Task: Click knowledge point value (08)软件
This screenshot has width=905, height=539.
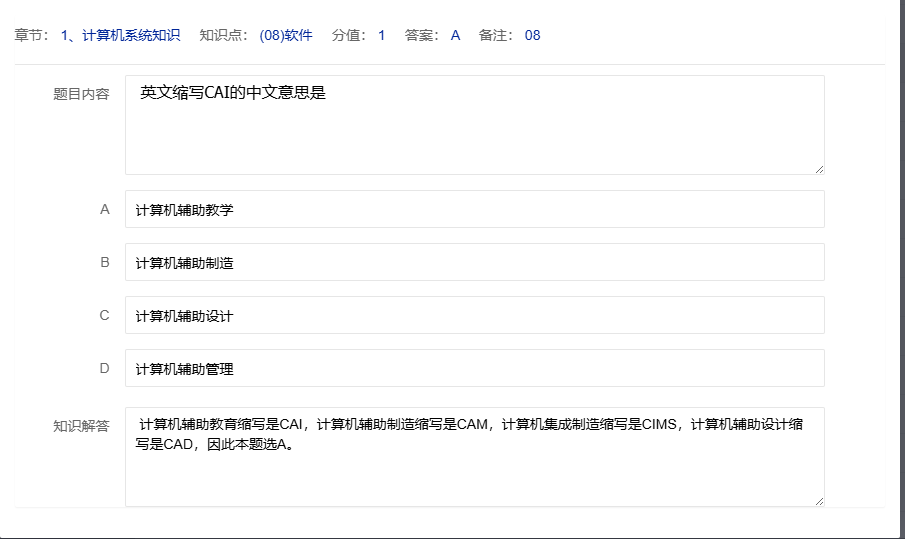Action: pos(286,36)
